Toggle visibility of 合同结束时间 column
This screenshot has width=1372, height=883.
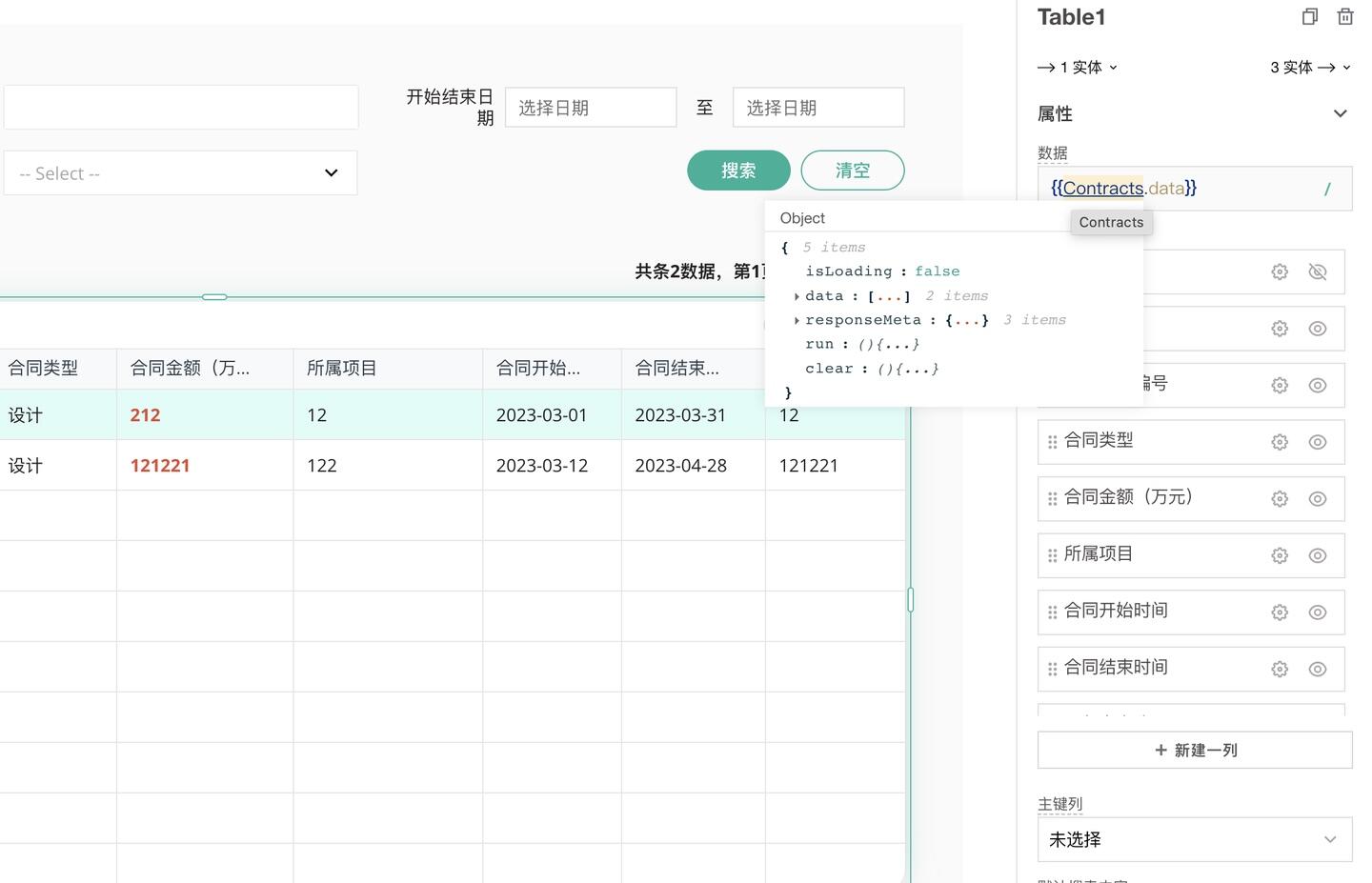pyautogui.click(x=1318, y=670)
